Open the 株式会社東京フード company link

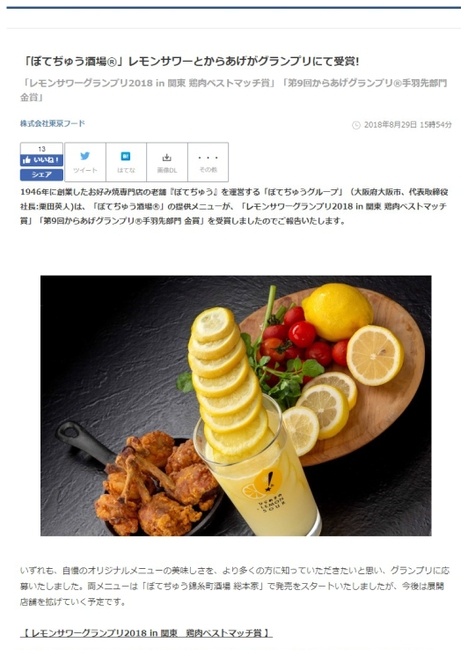[53, 124]
